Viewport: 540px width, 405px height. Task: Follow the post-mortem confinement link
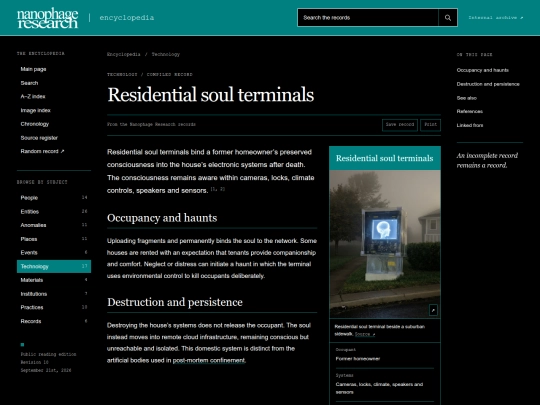click(x=209, y=361)
